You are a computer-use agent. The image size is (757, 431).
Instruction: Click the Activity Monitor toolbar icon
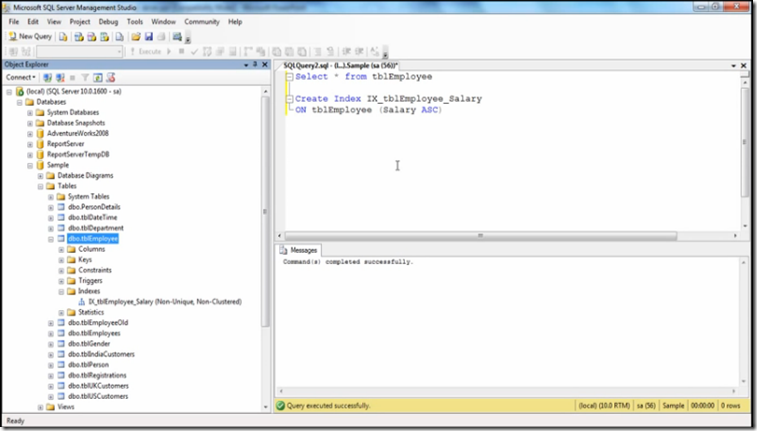pyautogui.click(x=177, y=37)
